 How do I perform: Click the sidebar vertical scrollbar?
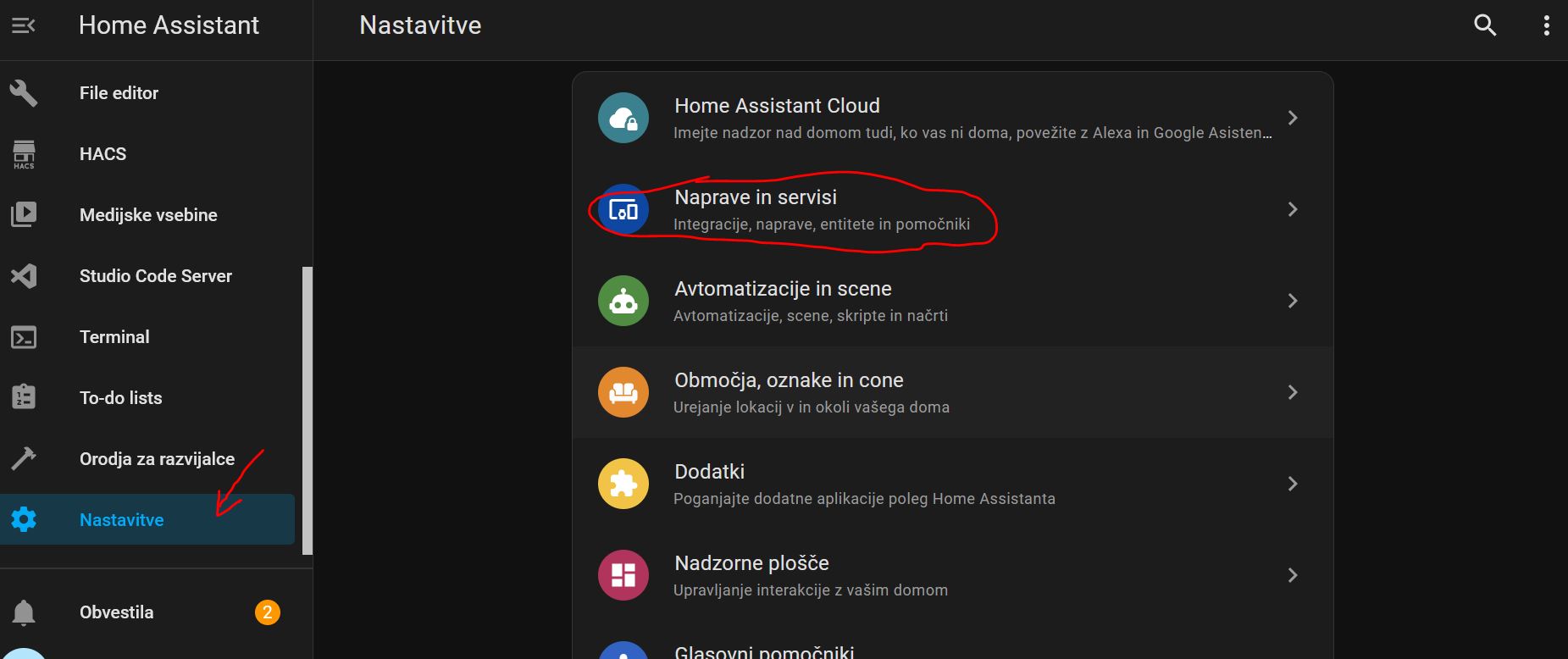point(308,411)
